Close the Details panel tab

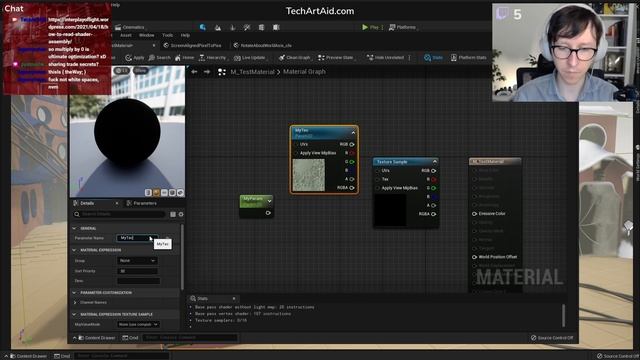coord(117,203)
